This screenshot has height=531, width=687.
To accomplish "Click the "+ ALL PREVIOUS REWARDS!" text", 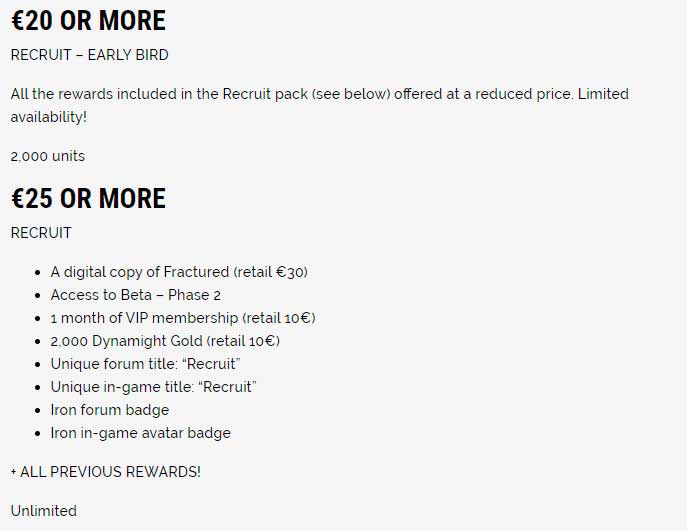I will [105, 472].
